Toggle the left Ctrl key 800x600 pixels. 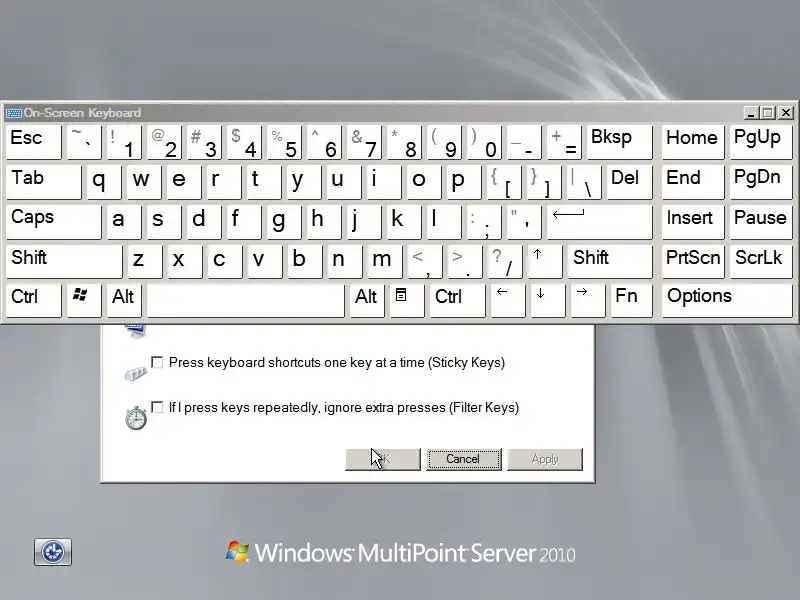pos(34,301)
